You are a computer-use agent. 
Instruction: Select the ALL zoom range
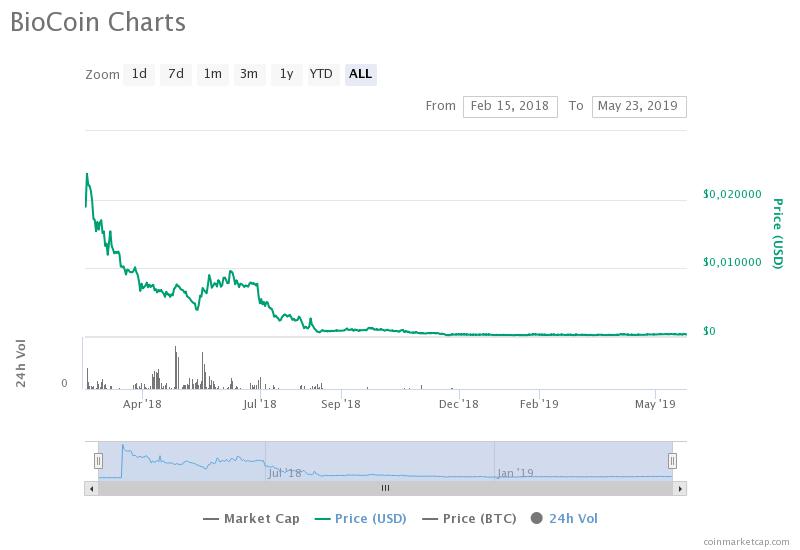click(x=360, y=74)
